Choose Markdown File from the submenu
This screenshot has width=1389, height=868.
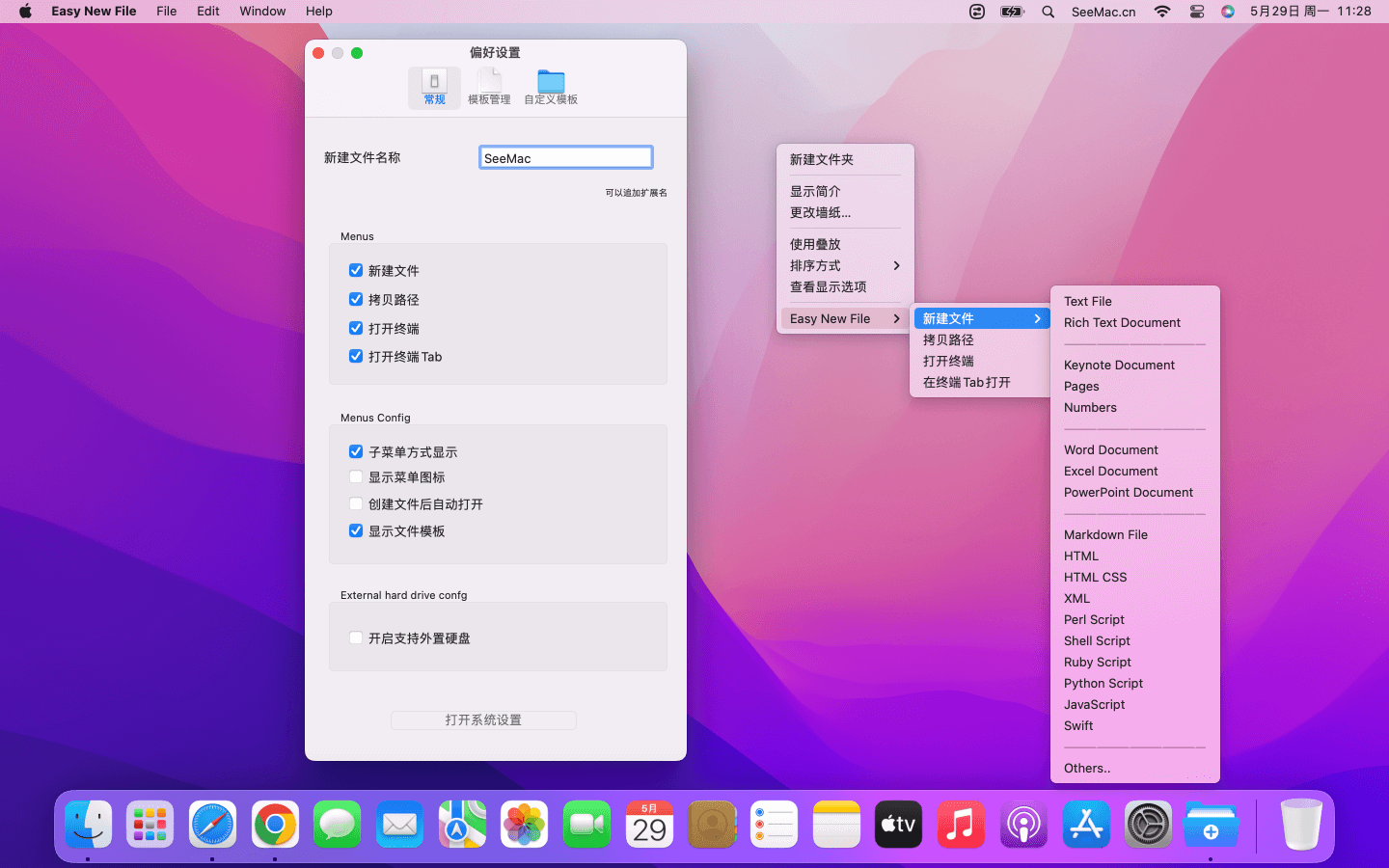coord(1105,534)
